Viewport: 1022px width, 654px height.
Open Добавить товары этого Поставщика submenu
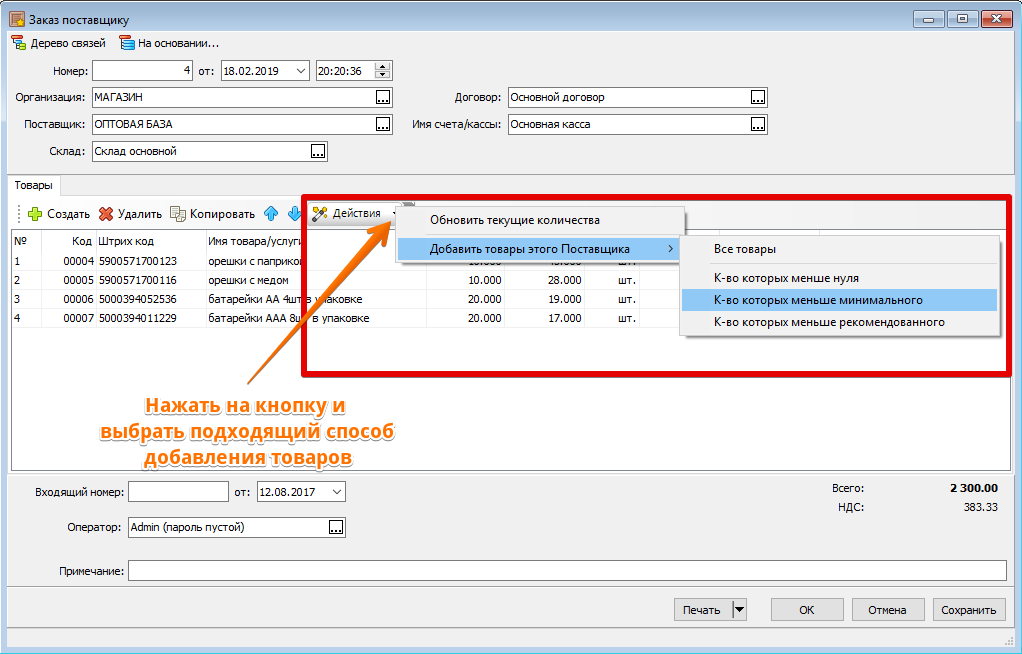pos(538,249)
